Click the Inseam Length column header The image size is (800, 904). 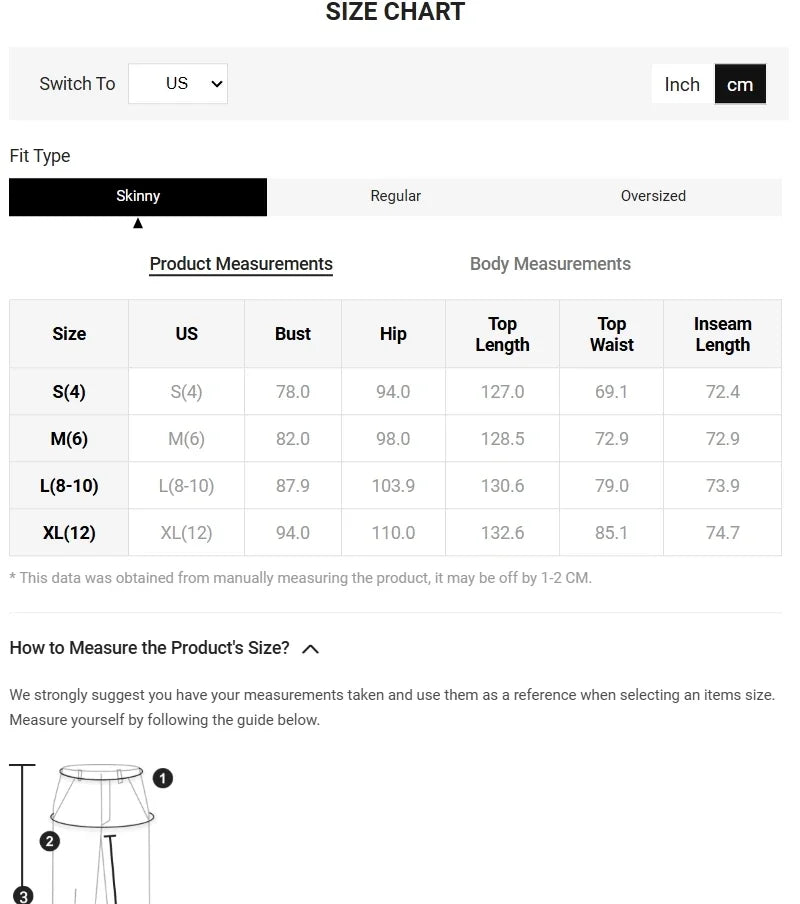[x=722, y=334]
